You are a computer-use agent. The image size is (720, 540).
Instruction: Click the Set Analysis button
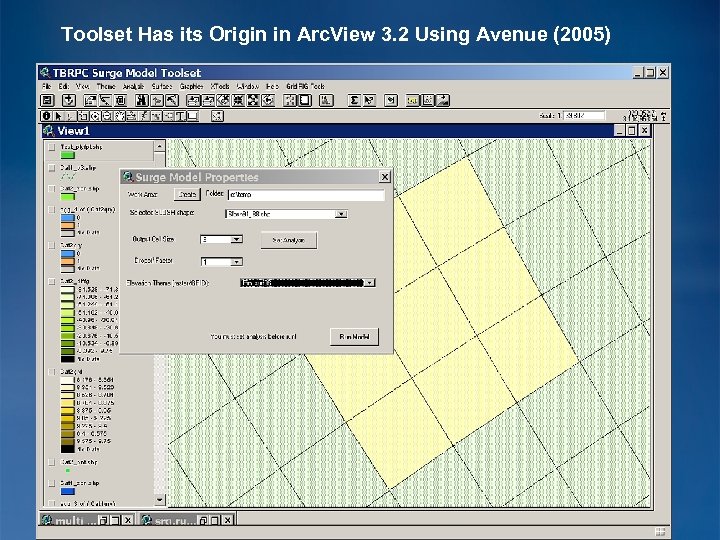[289, 240]
